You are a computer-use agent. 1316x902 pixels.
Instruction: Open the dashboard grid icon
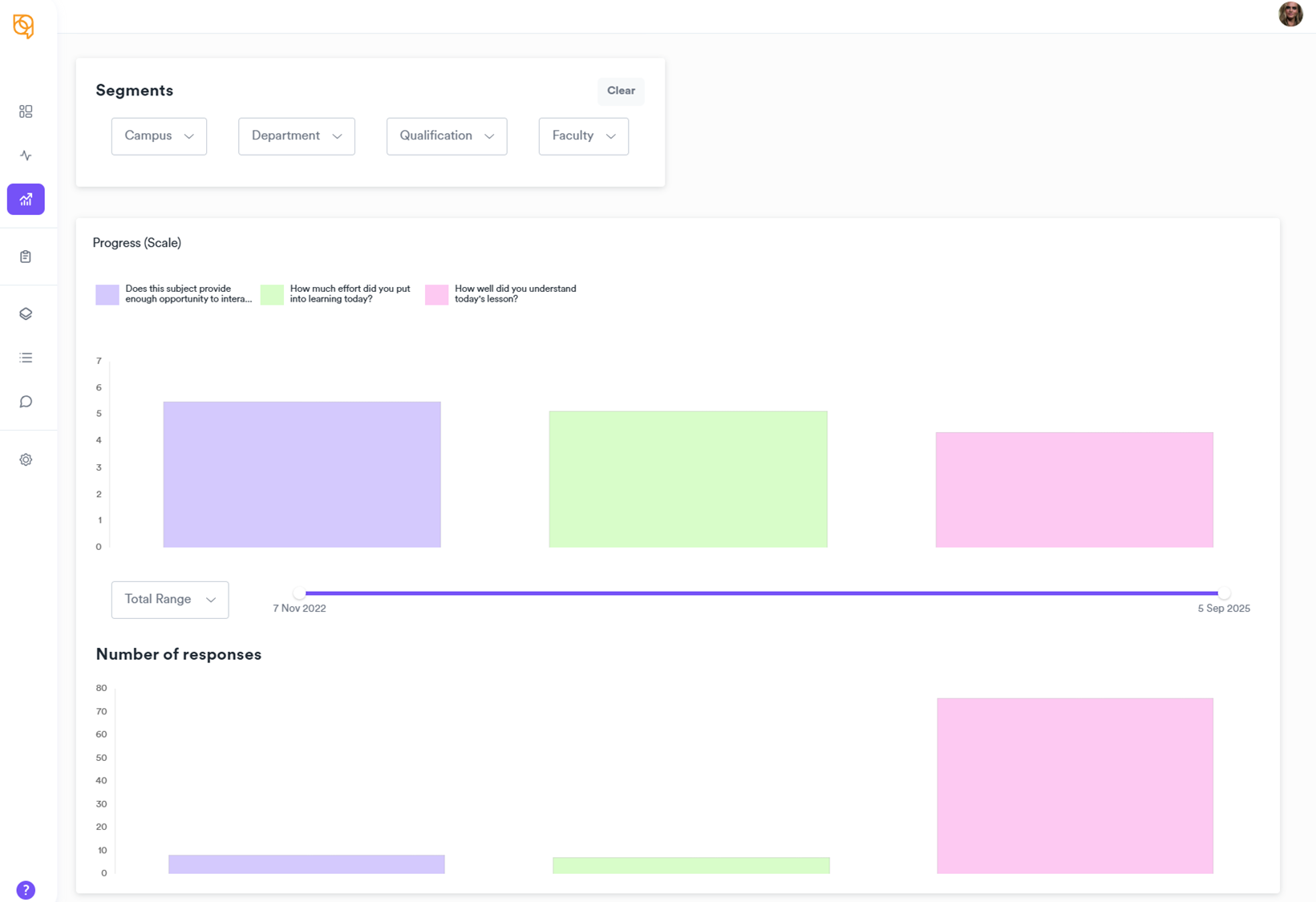(x=26, y=111)
